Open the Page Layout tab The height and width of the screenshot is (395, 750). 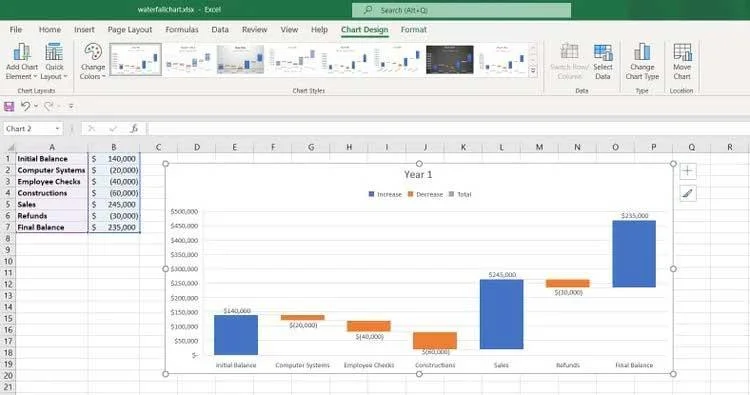tap(130, 30)
